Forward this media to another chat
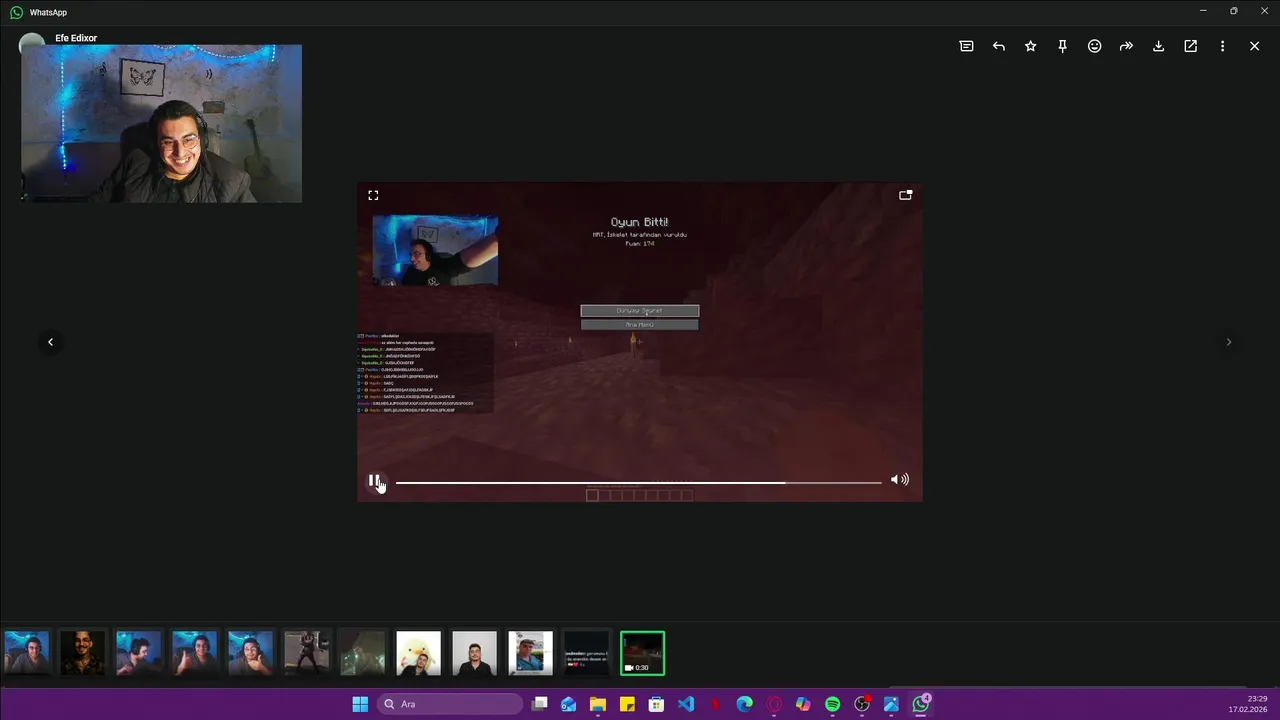The image size is (1280, 720). coord(1126,46)
